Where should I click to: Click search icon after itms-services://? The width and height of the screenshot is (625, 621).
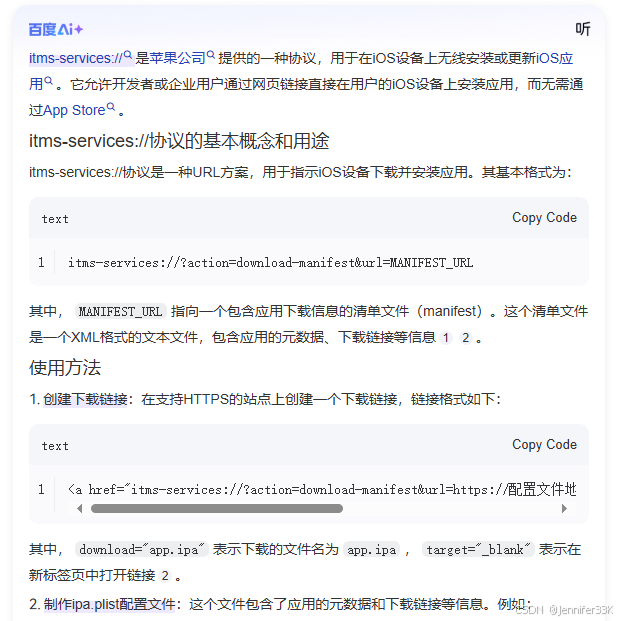point(128,55)
